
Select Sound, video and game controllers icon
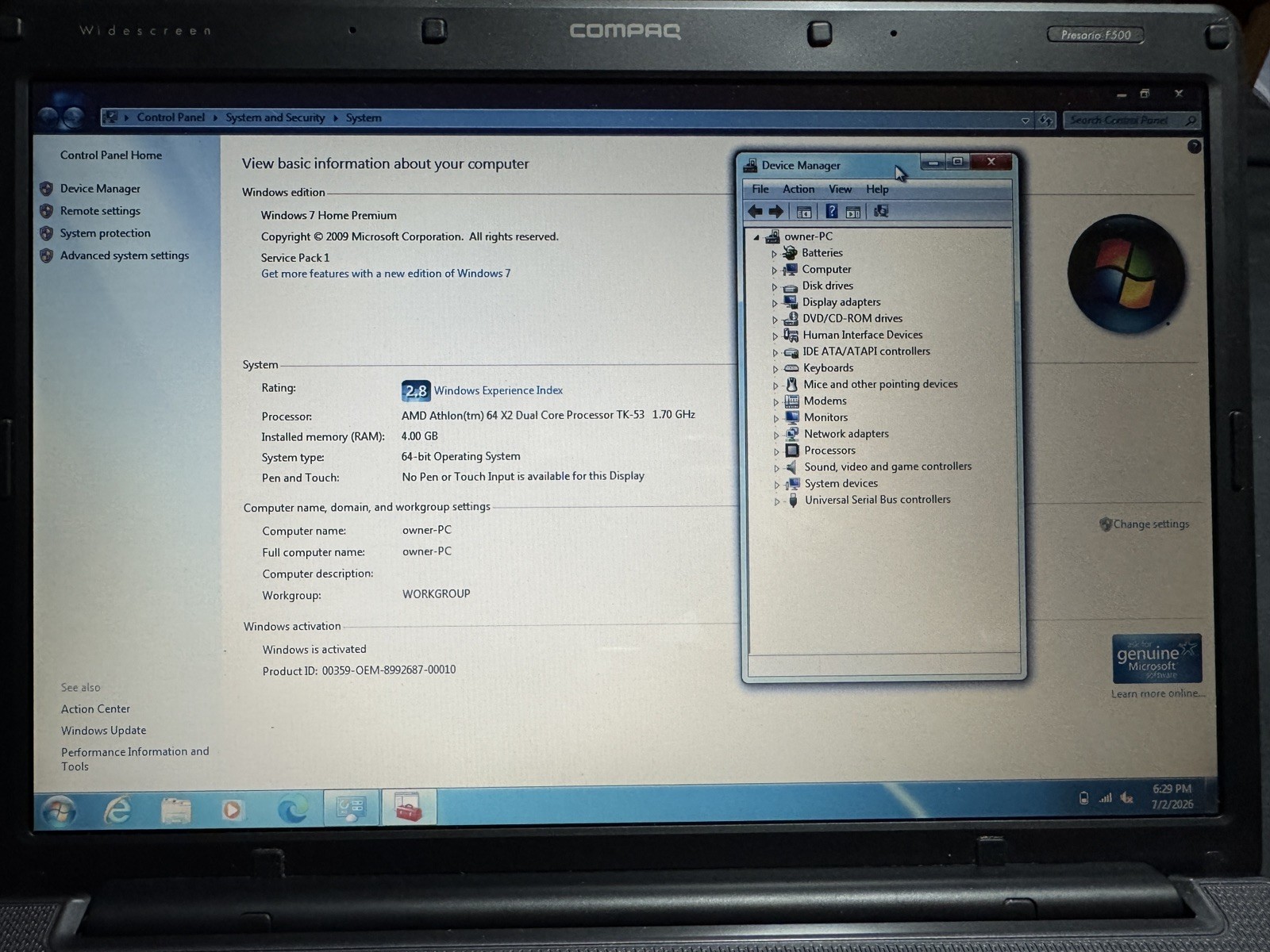click(792, 467)
